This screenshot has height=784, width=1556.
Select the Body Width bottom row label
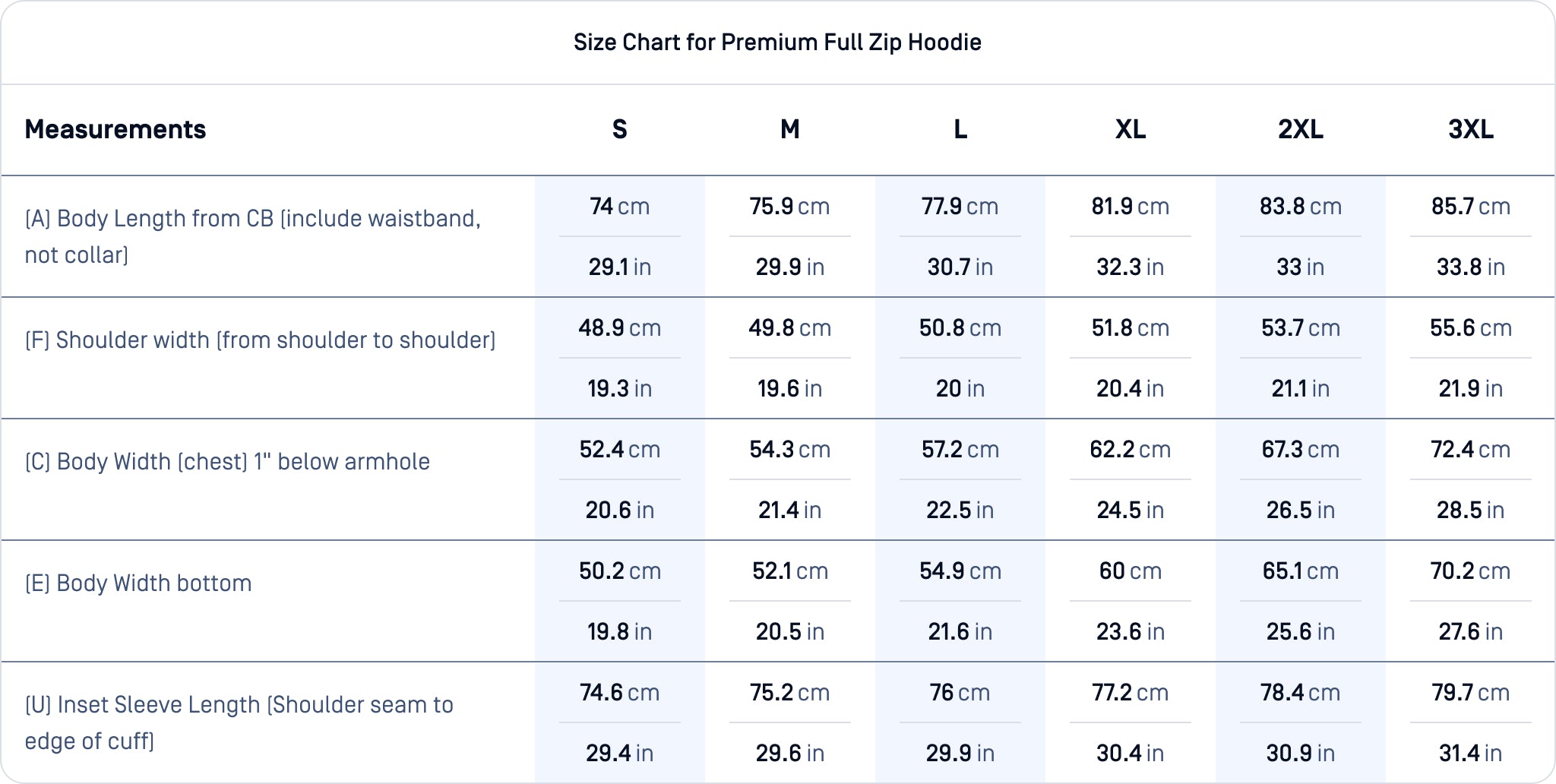[138, 583]
